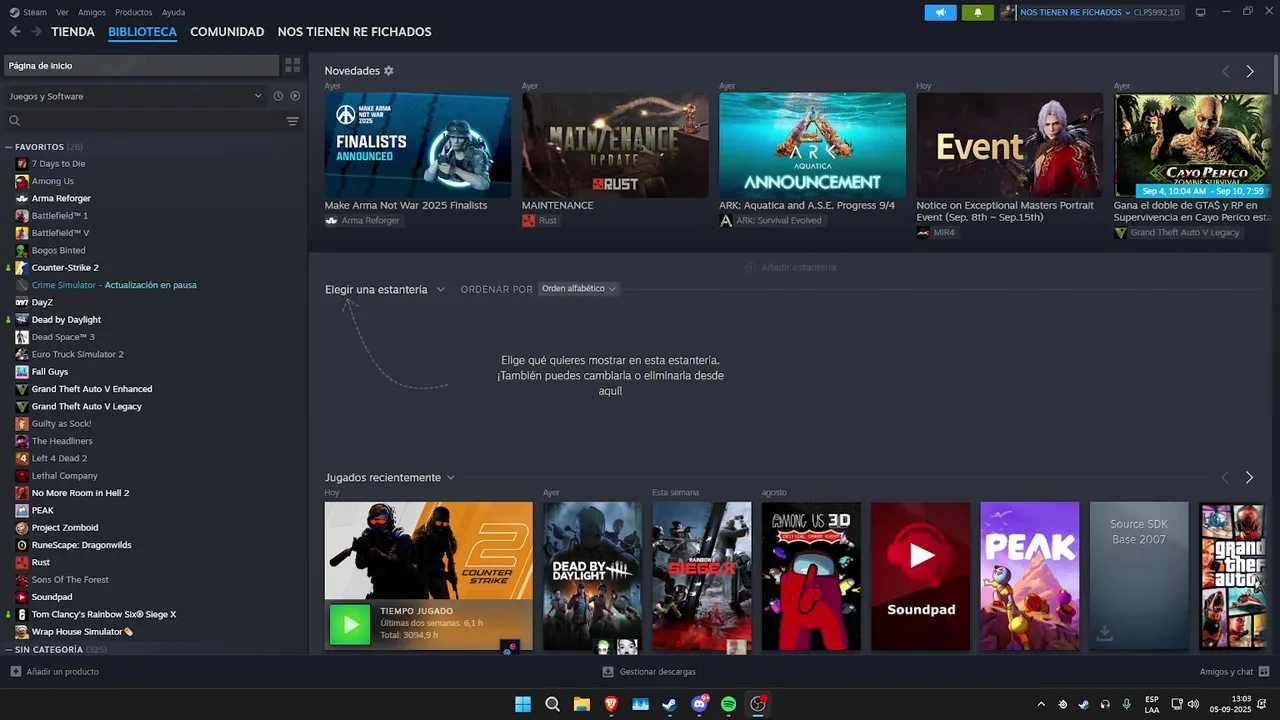Open Big Picture mode monitor icon
The height and width of the screenshot is (720, 1280).
coord(1200,12)
